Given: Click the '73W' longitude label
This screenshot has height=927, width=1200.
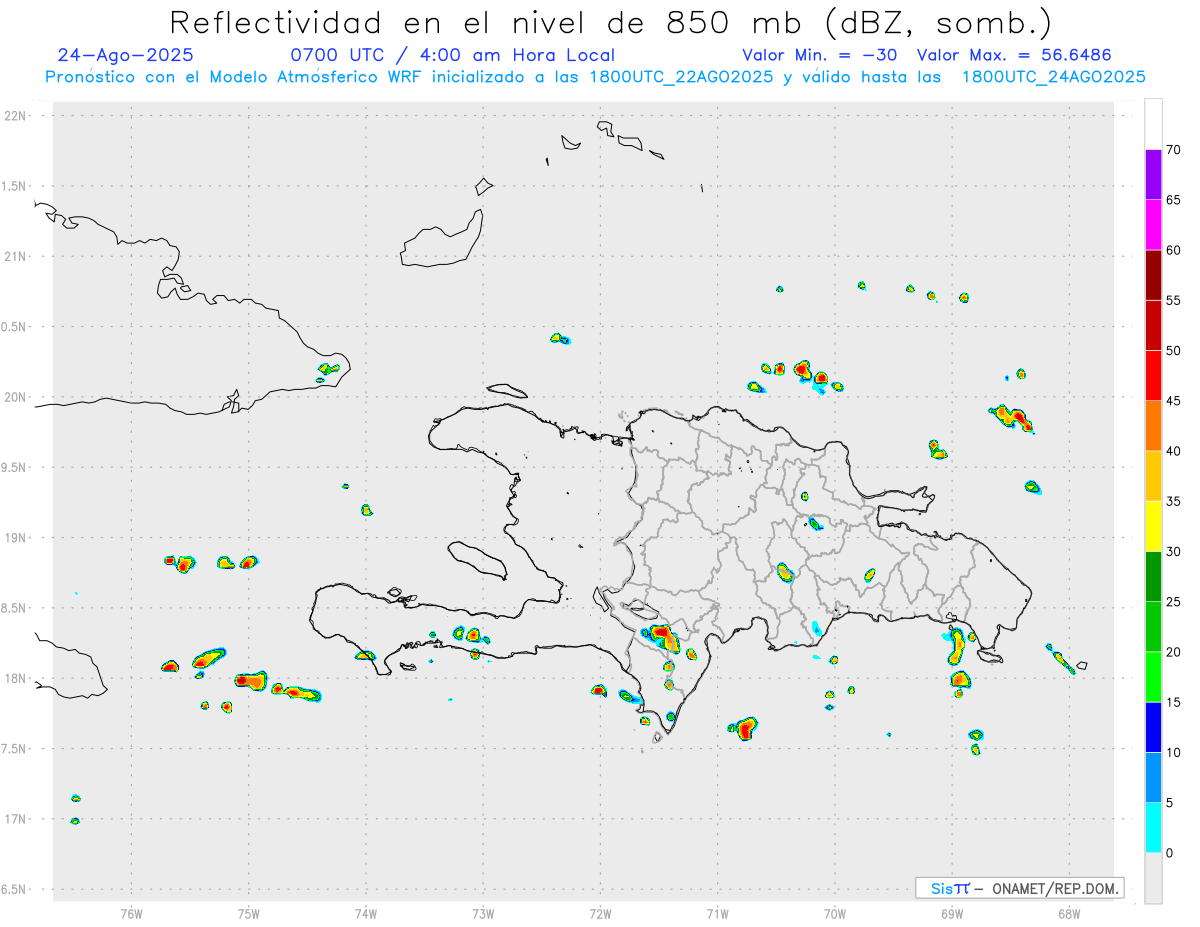Looking at the screenshot, I should click(x=483, y=913).
